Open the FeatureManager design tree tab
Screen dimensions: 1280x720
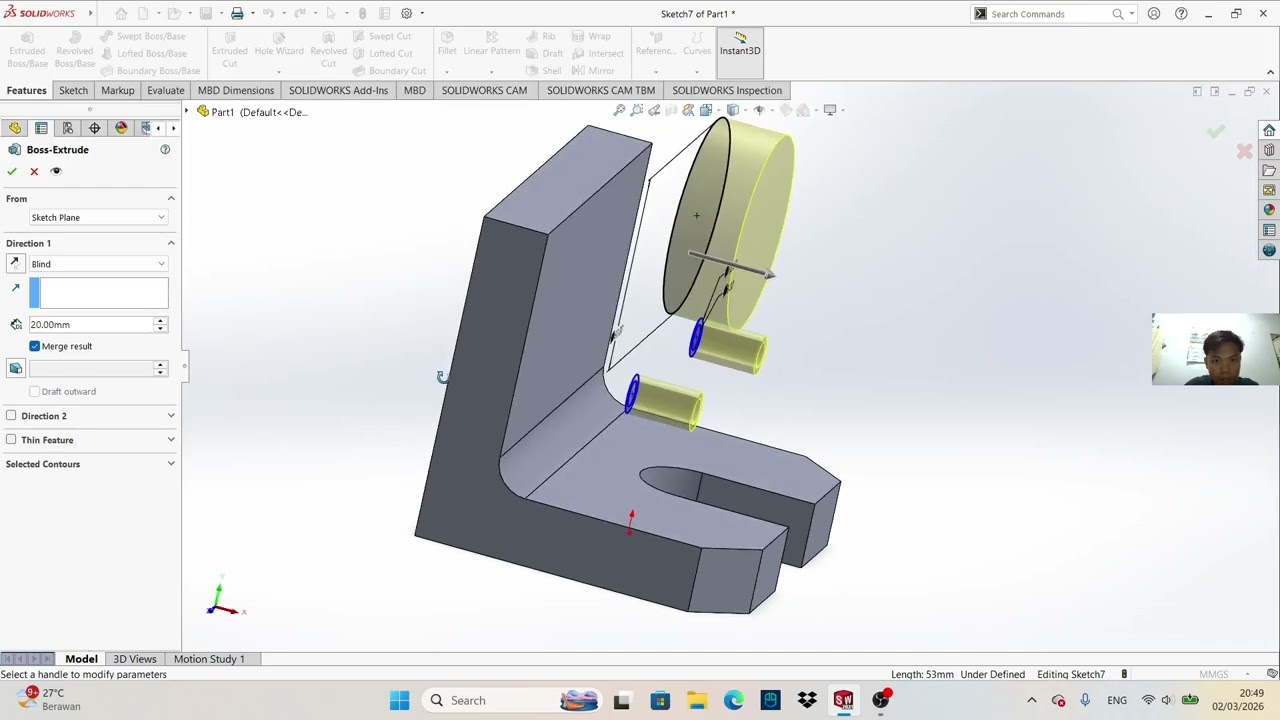[15, 128]
